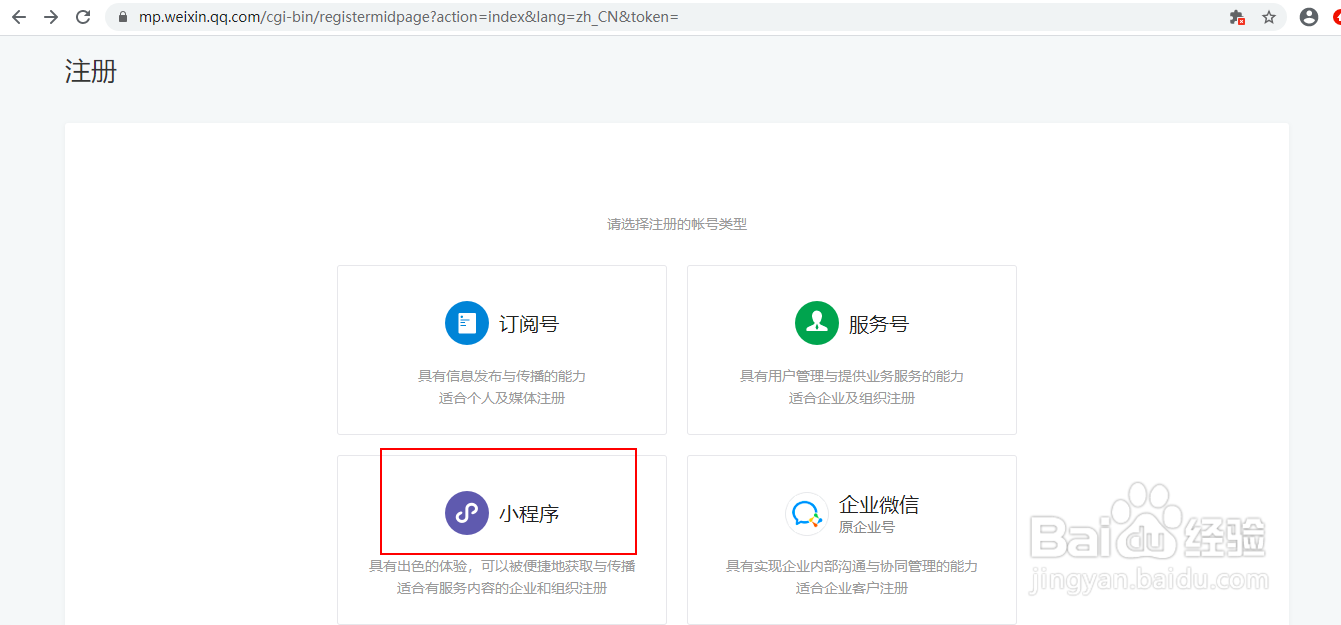This screenshot has height=625, width=1341.
Task: Open the extensions puzzle icon
Action: 1237,17
